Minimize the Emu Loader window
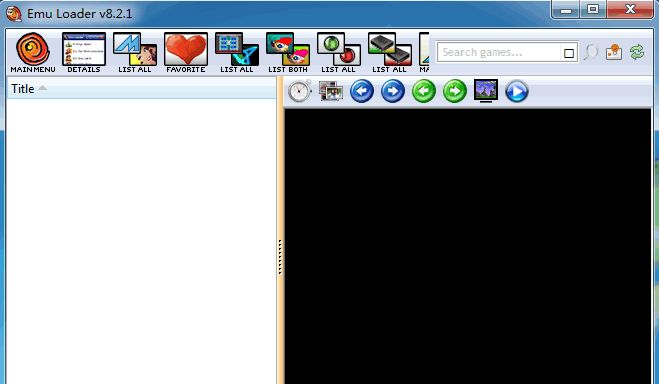 (x=566, y=10)
